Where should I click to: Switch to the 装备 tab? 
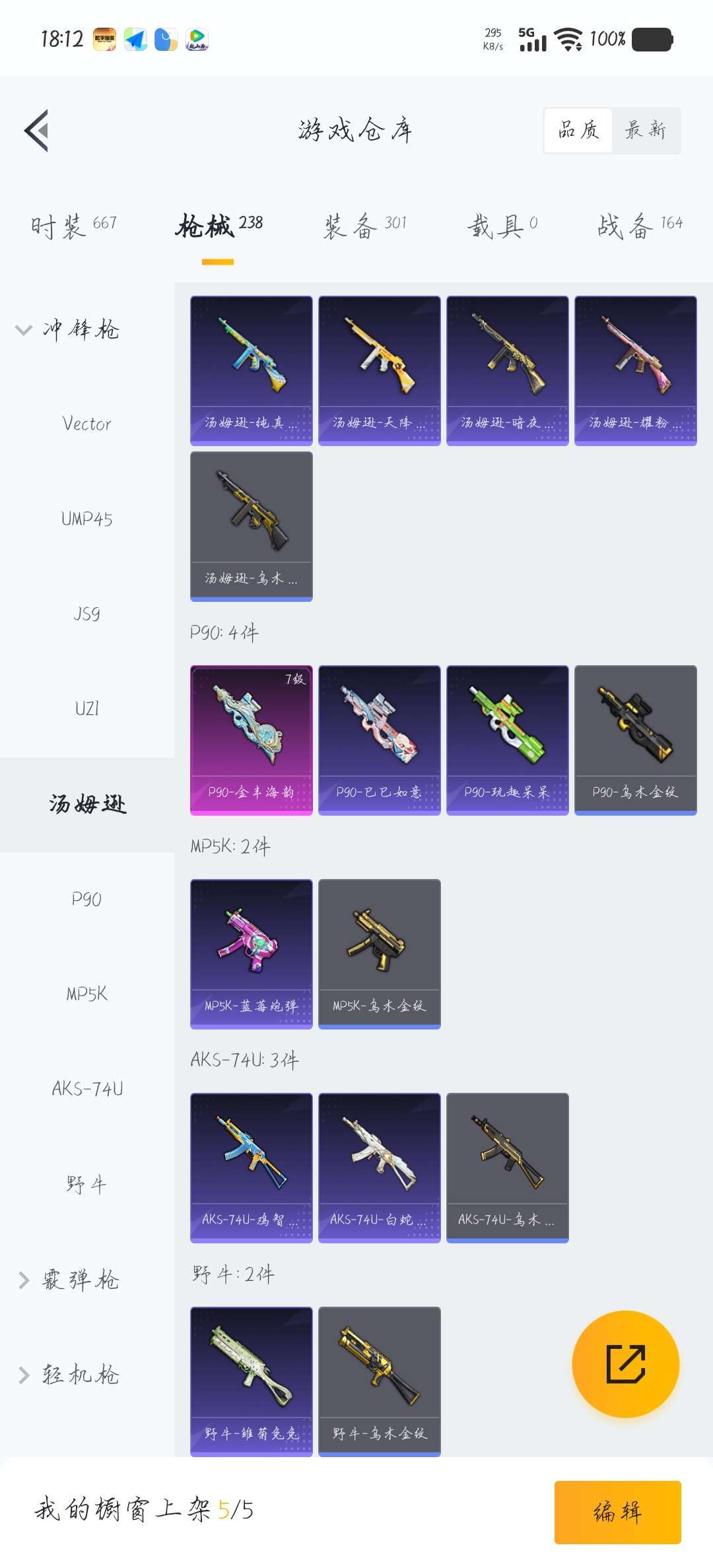364,226
